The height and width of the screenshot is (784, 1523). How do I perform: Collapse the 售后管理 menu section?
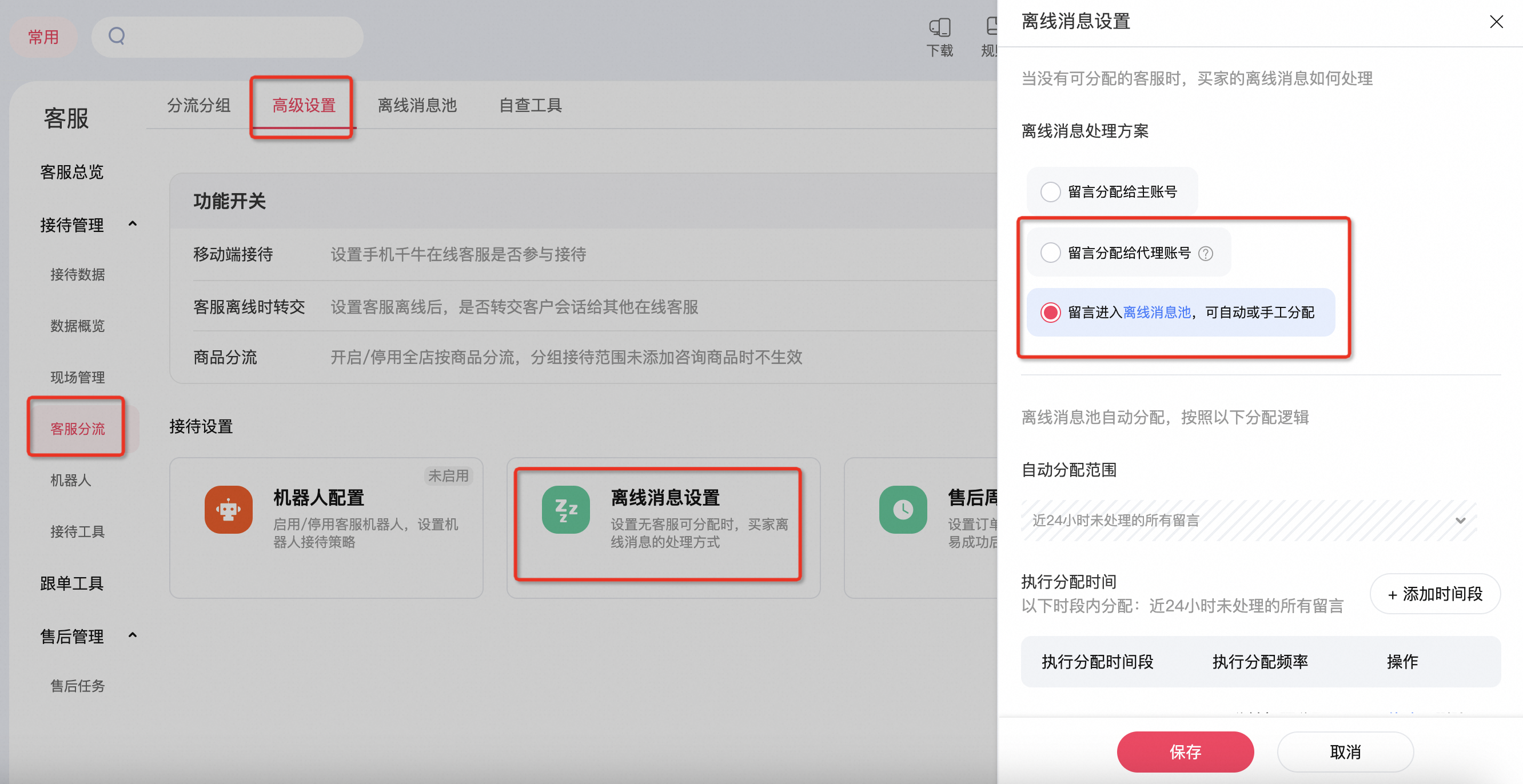point(133,635)
